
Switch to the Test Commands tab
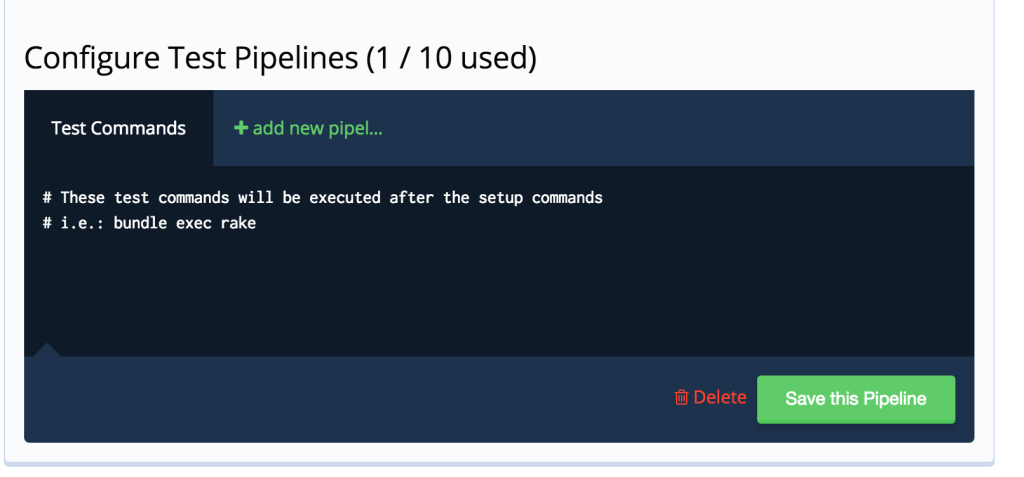[118, 129]
